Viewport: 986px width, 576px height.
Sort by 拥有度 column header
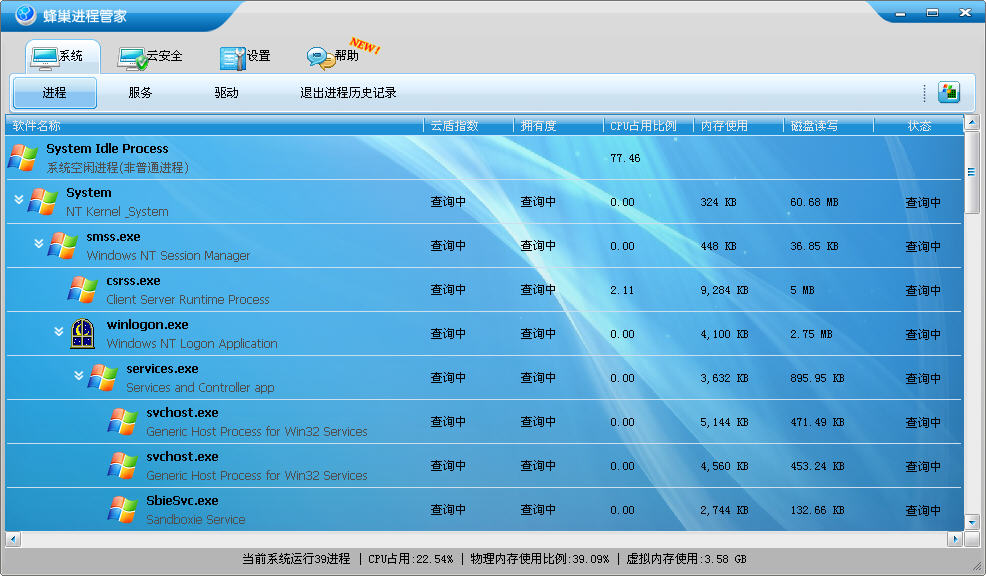click(x=558, y=126)
